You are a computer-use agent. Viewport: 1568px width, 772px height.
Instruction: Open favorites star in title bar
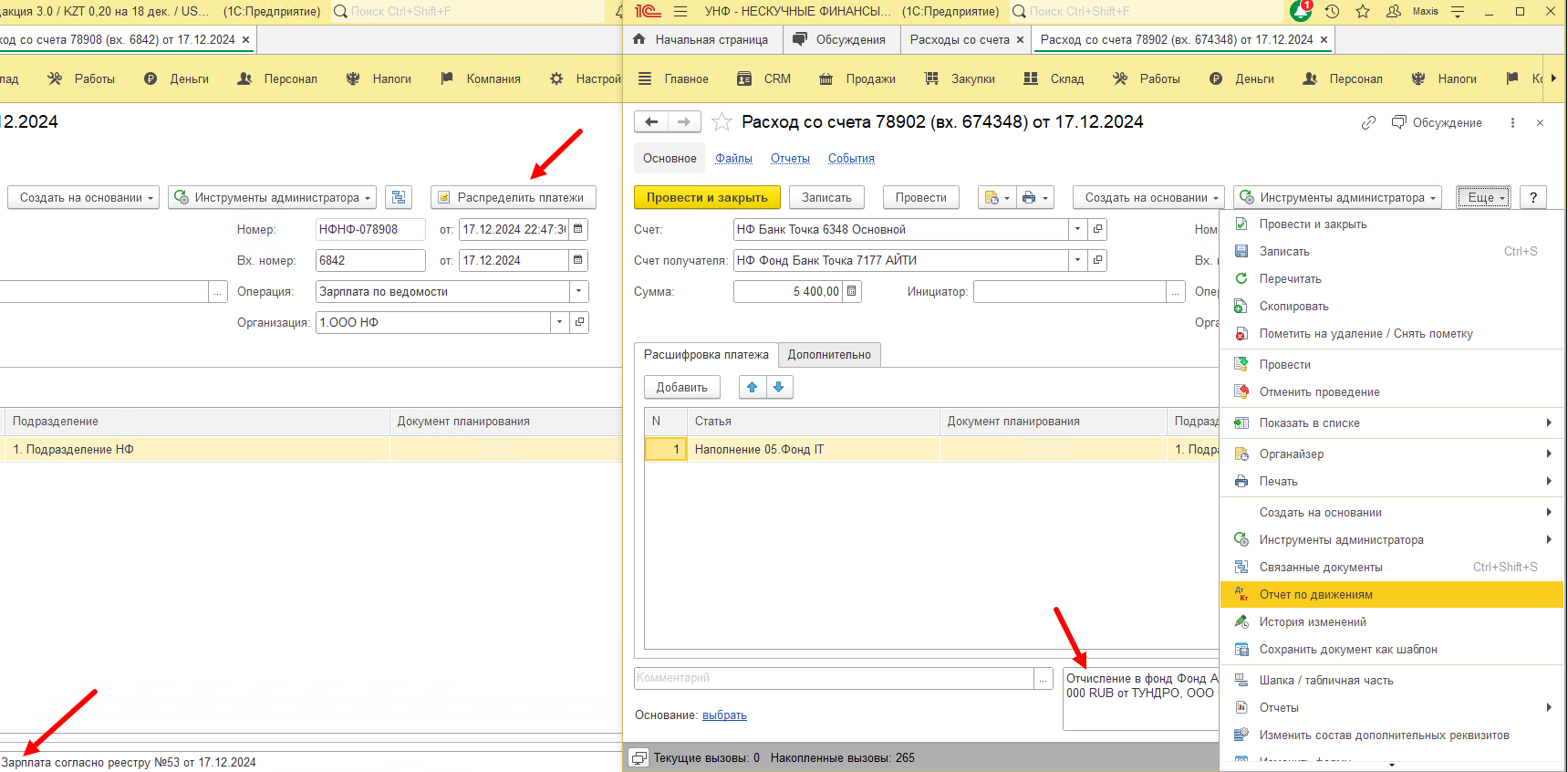tap(1363, 11)
